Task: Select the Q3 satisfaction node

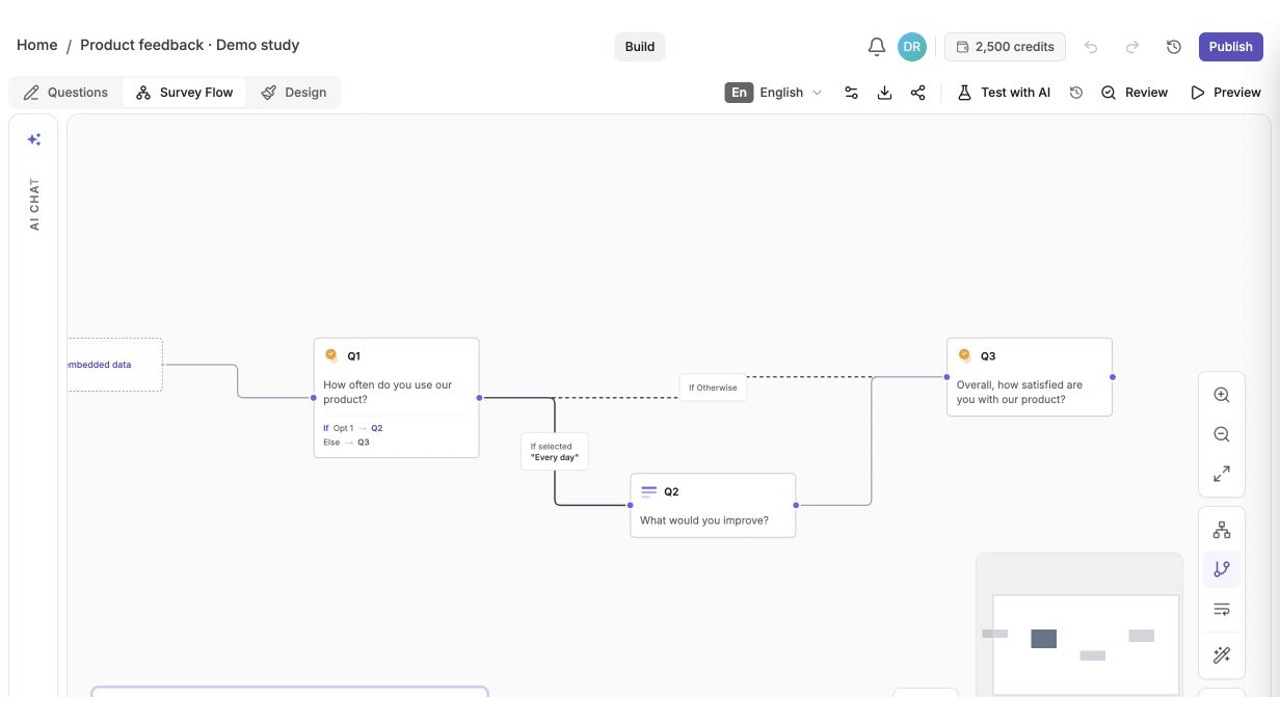Action: (1029, 377)
